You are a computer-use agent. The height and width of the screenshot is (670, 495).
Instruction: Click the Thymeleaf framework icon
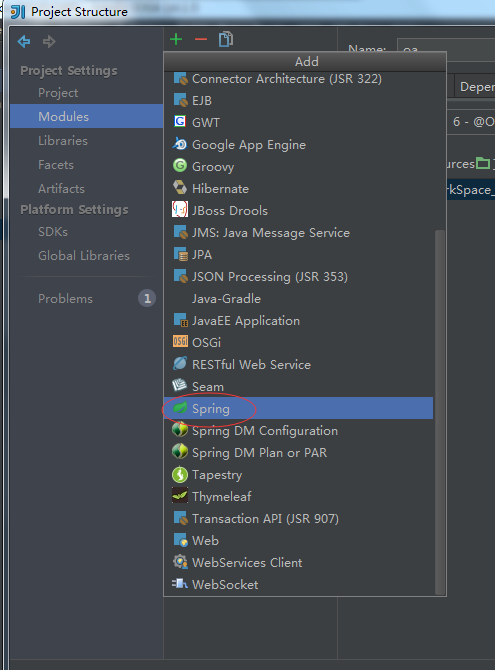[x=180, y=496]
